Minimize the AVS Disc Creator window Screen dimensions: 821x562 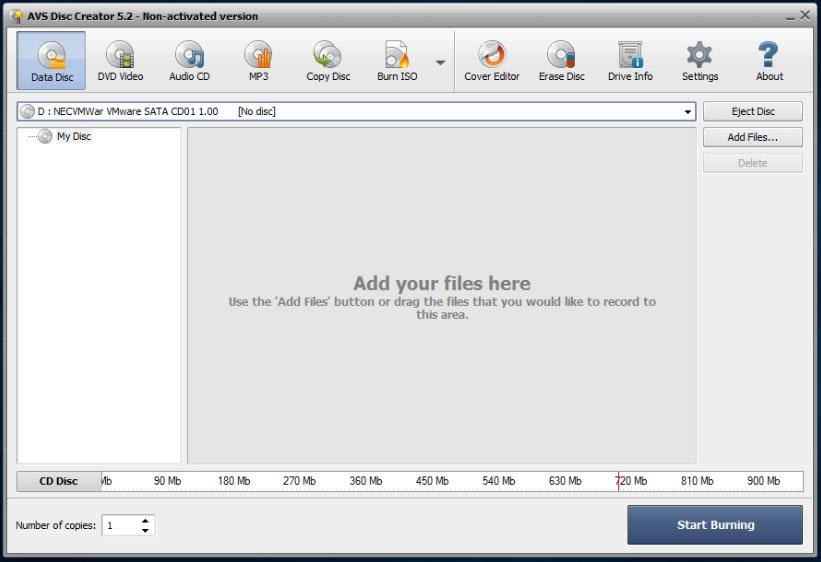[x=790, y=17]
